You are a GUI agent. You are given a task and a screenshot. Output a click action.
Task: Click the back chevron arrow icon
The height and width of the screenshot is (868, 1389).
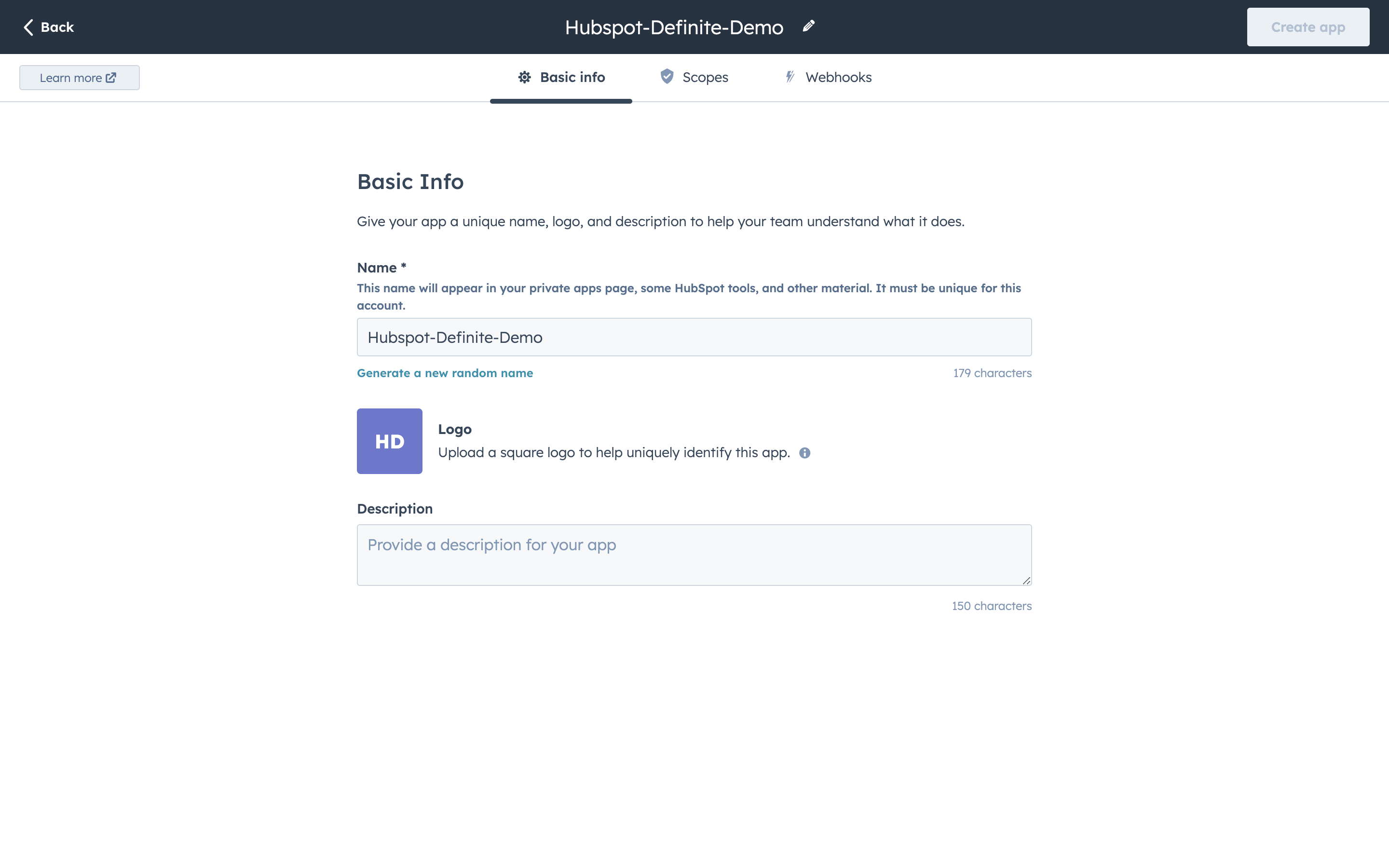coord(28,27)
